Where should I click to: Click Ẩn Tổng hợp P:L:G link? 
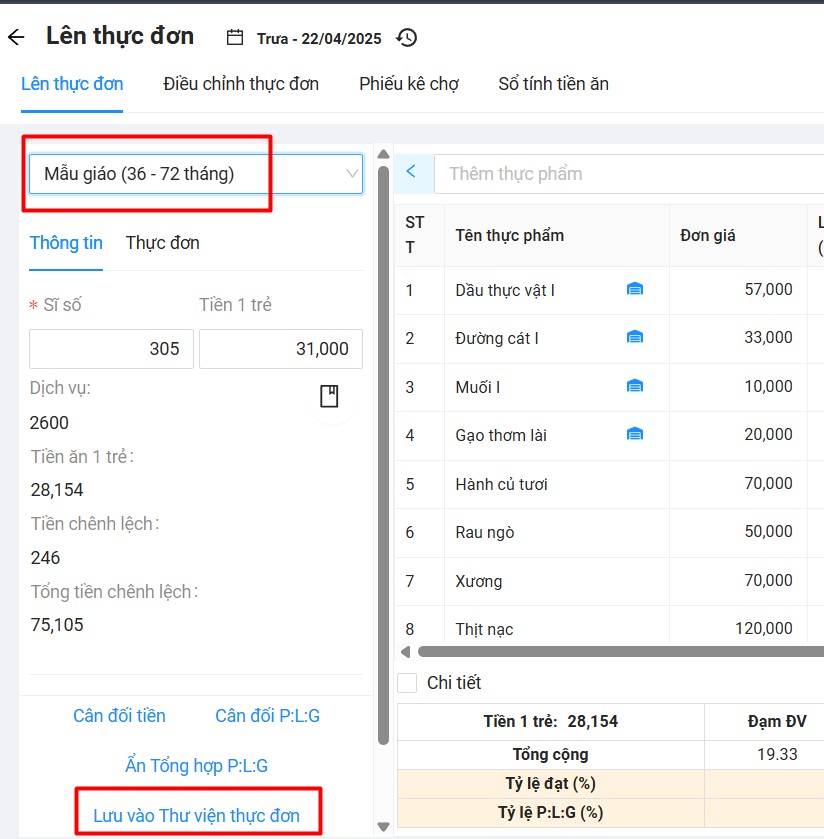coord(196,766)
